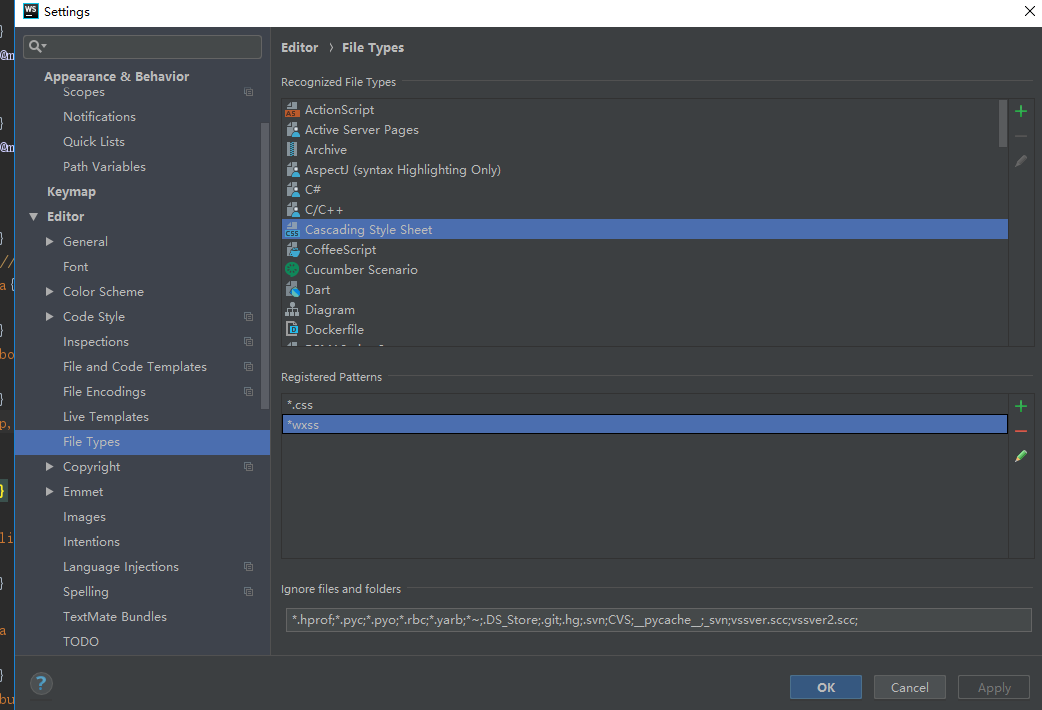Click project-level icon next to Code Style
1042x710 pixels.
coord(249,316)
